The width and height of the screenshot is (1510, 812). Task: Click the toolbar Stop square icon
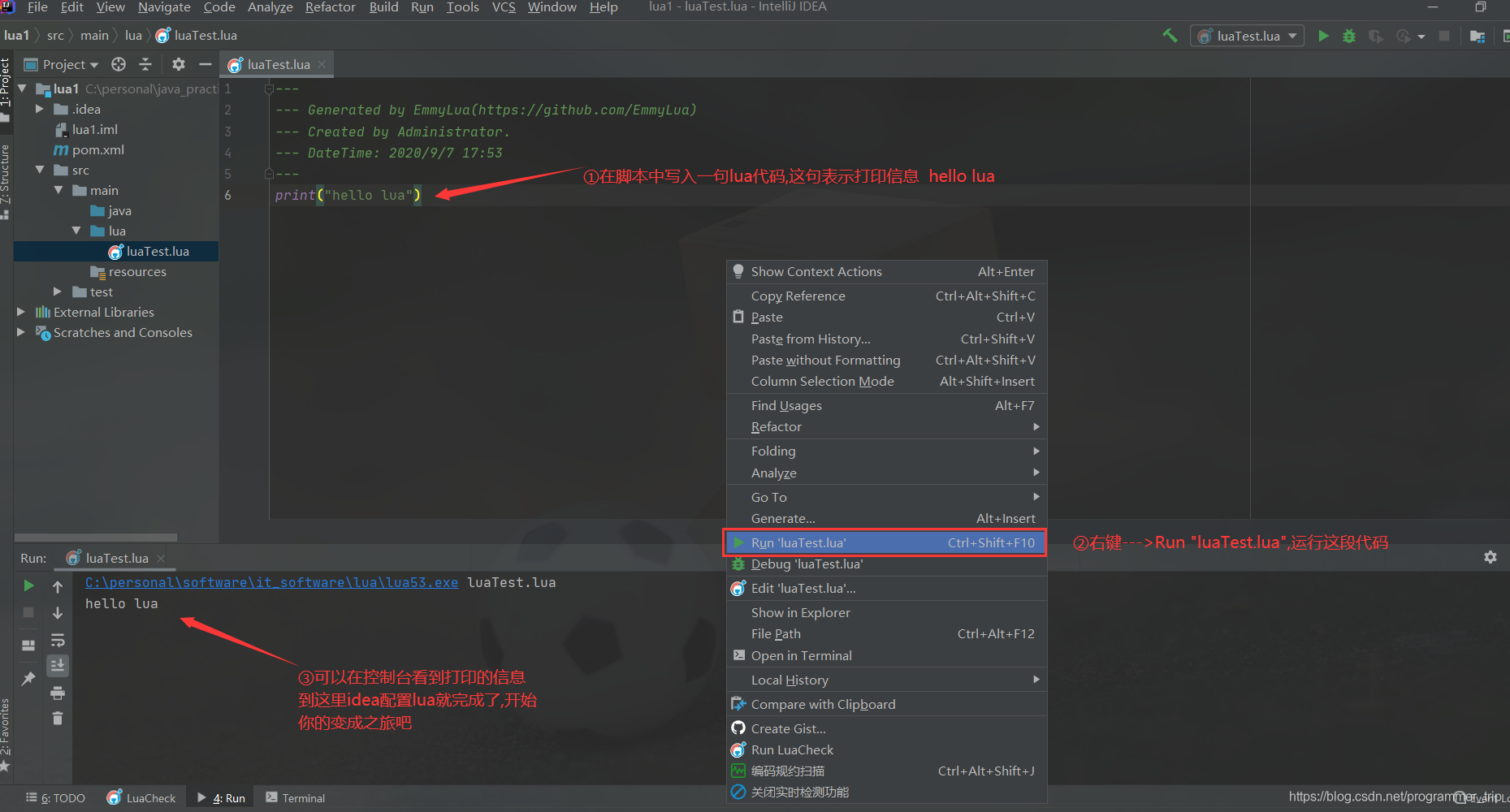(1444, 36)
